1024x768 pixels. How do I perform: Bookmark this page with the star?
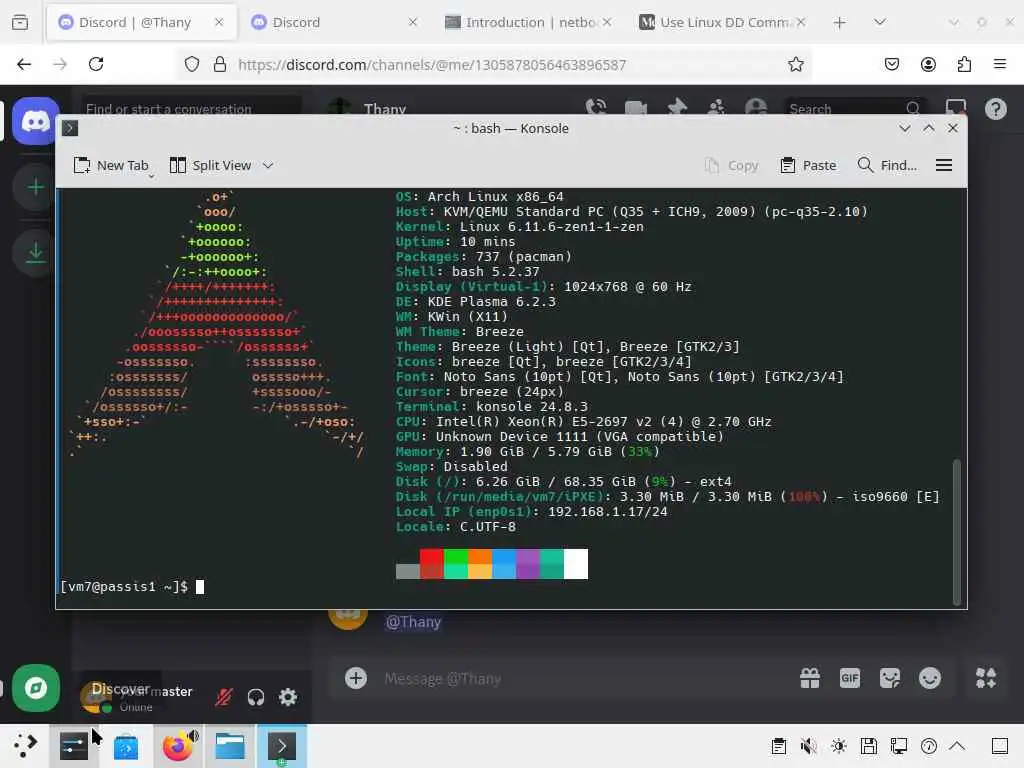pyautogui.click(x=795, y=64)
